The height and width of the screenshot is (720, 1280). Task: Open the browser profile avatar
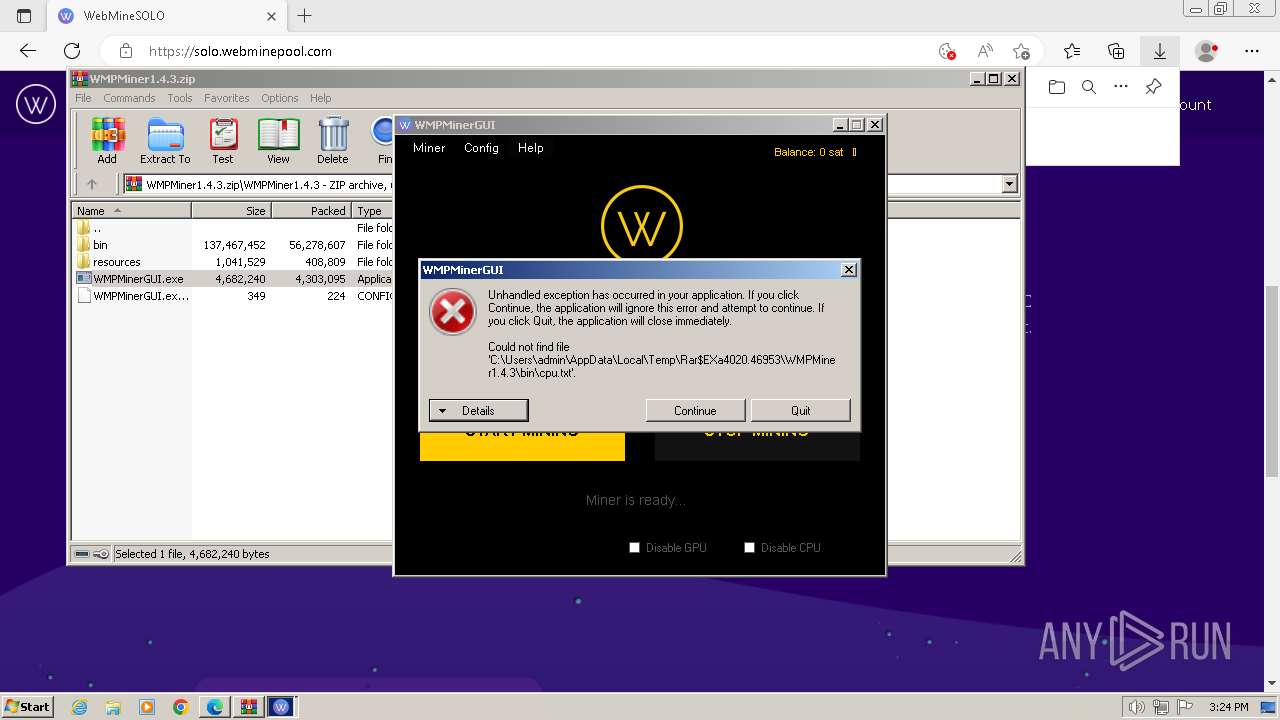click(x=1207, y=51)
